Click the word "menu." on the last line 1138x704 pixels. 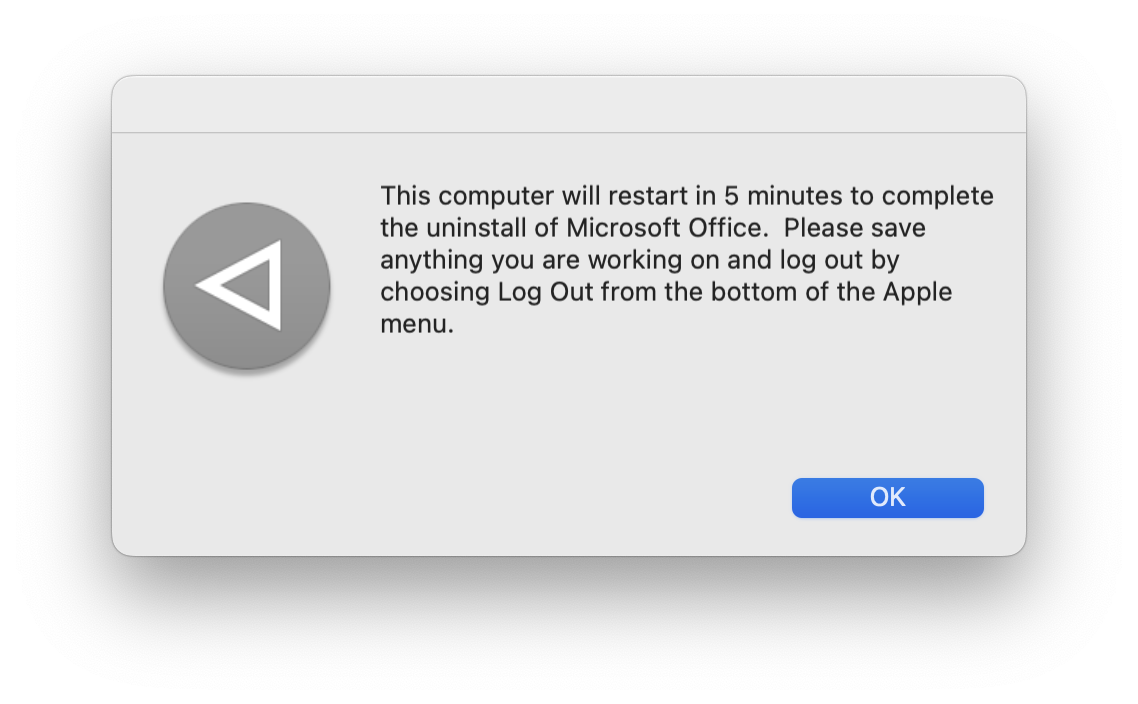417,324
